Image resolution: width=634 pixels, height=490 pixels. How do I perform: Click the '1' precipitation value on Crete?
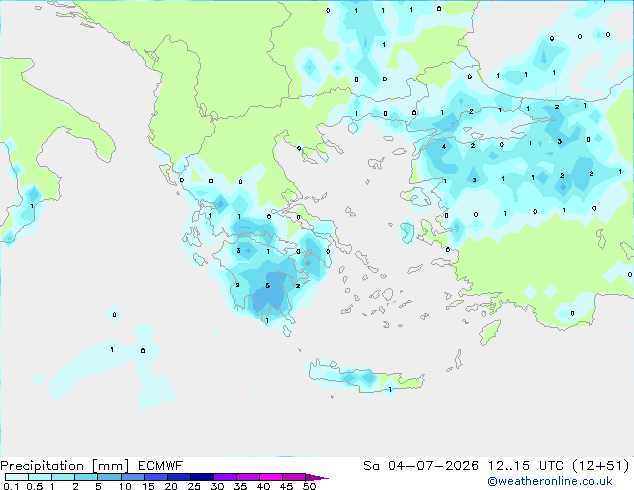point(390,390)
